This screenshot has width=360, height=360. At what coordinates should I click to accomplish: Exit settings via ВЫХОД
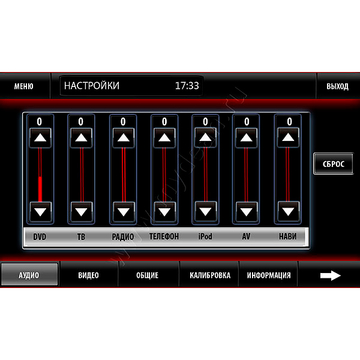click(x=337, y=86)
